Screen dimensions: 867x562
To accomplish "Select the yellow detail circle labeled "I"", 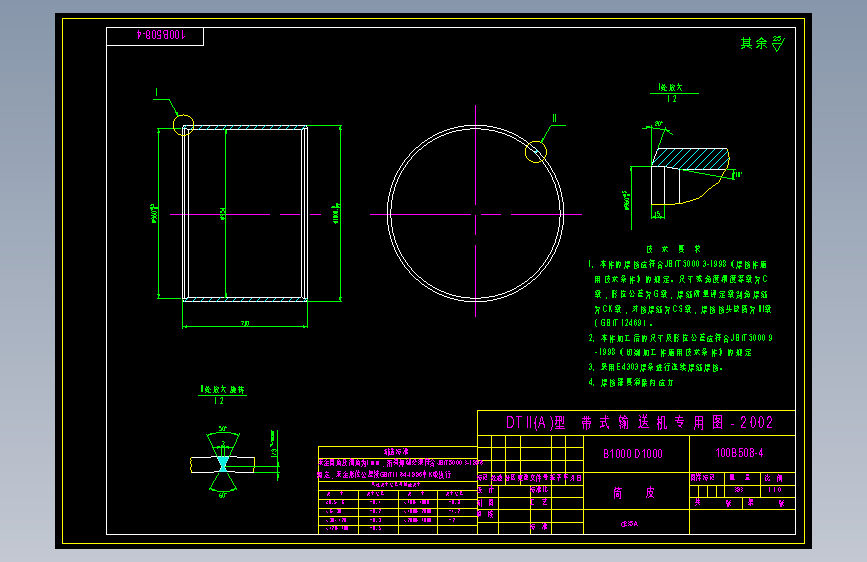I will [184, 125].
